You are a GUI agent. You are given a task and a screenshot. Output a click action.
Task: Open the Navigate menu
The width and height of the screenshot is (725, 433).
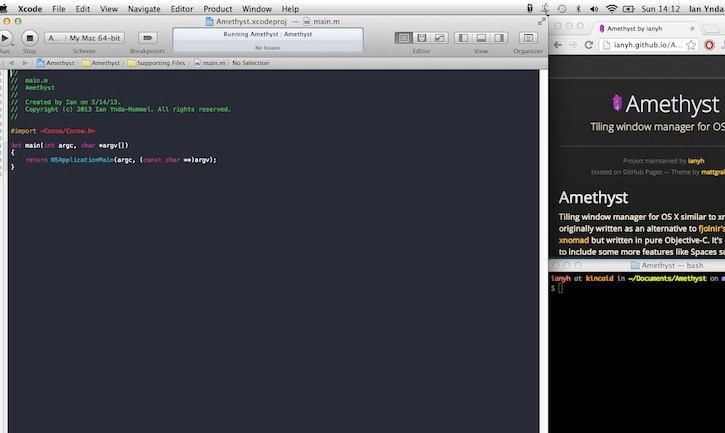pos(144,9)
